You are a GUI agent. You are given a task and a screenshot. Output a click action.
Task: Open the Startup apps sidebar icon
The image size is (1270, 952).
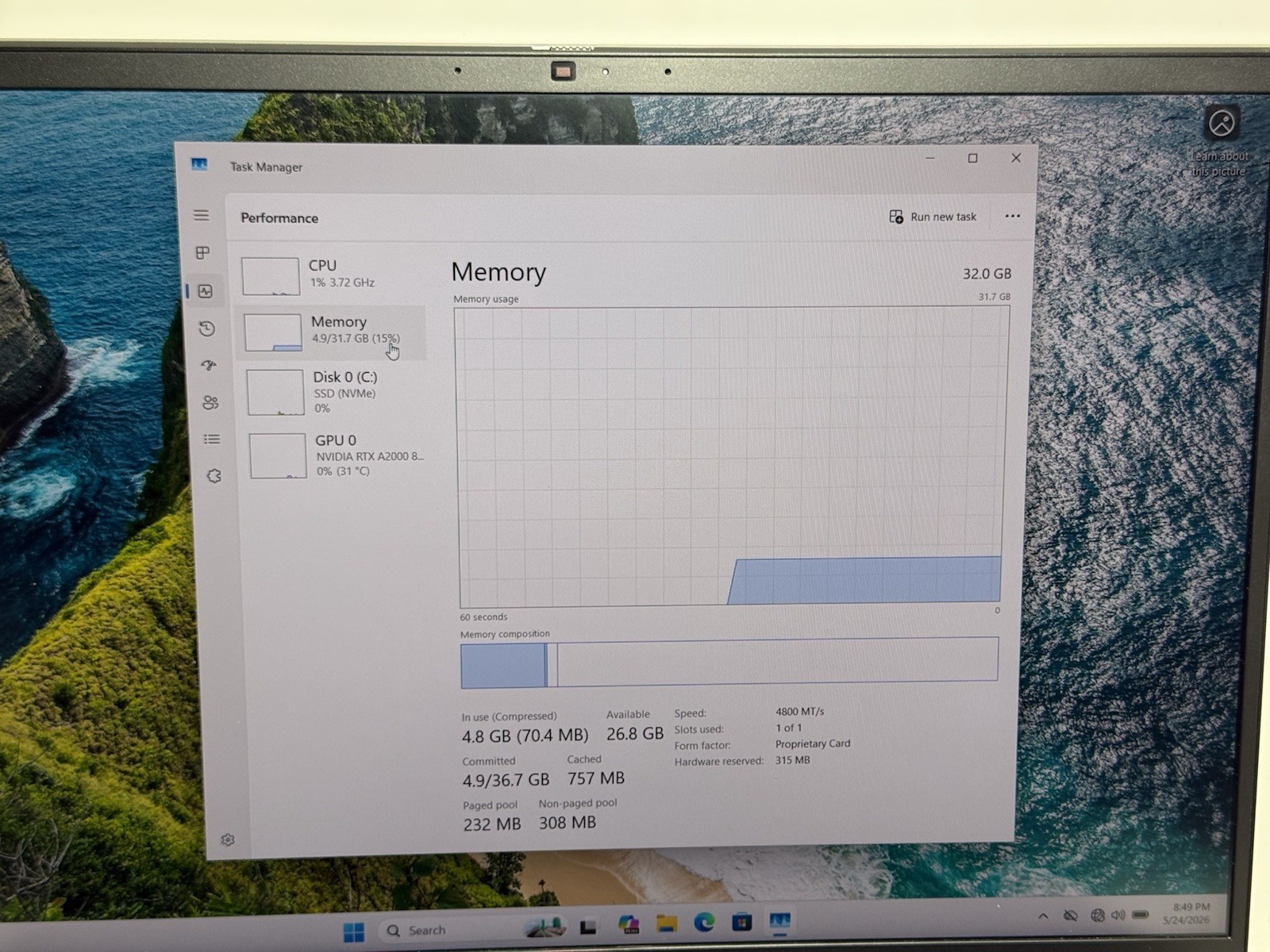tap(209, 366)
